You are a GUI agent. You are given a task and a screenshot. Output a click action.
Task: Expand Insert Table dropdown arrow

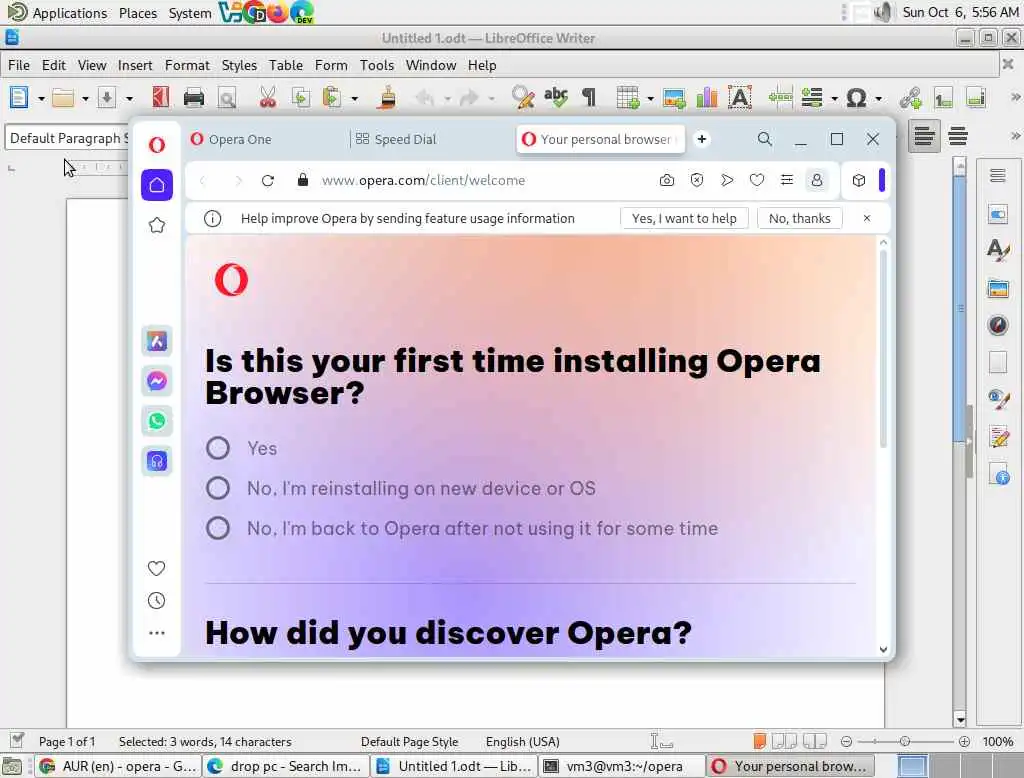tap(650, 99)
